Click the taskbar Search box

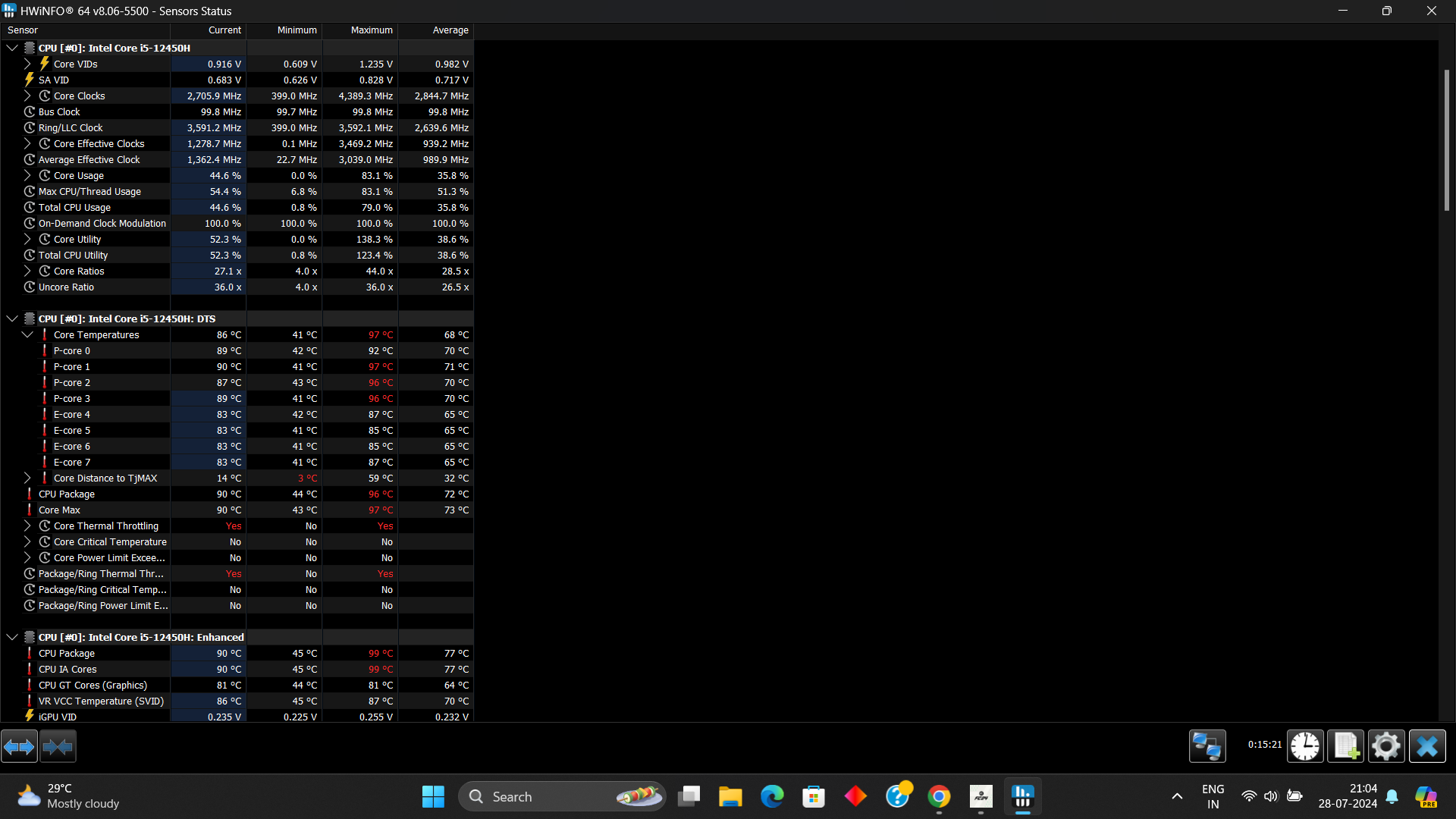point(562,797)
